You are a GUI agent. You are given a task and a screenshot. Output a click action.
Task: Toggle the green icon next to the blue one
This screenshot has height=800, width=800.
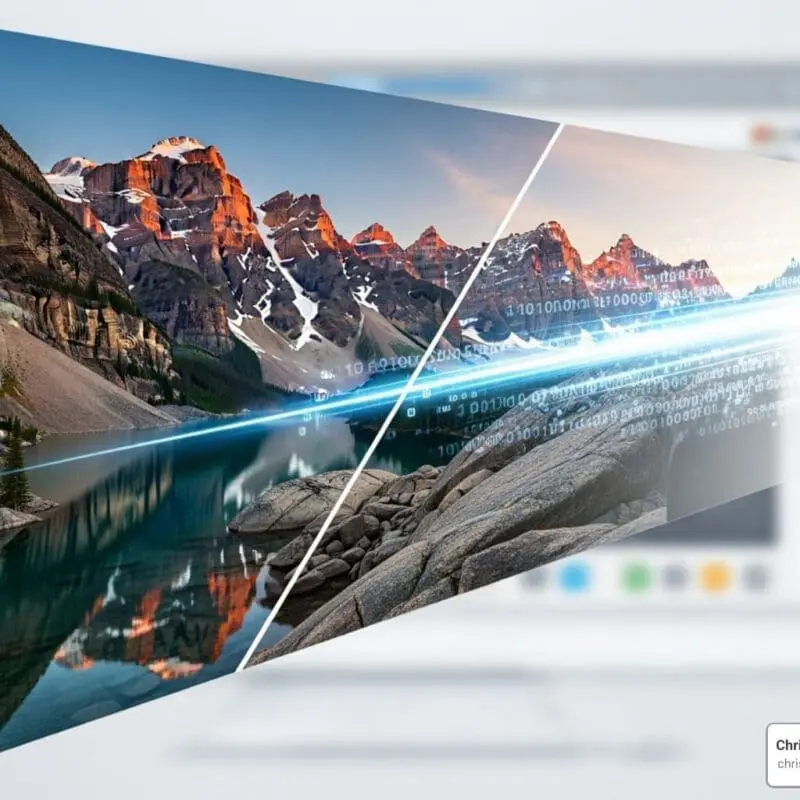point(636,577)
